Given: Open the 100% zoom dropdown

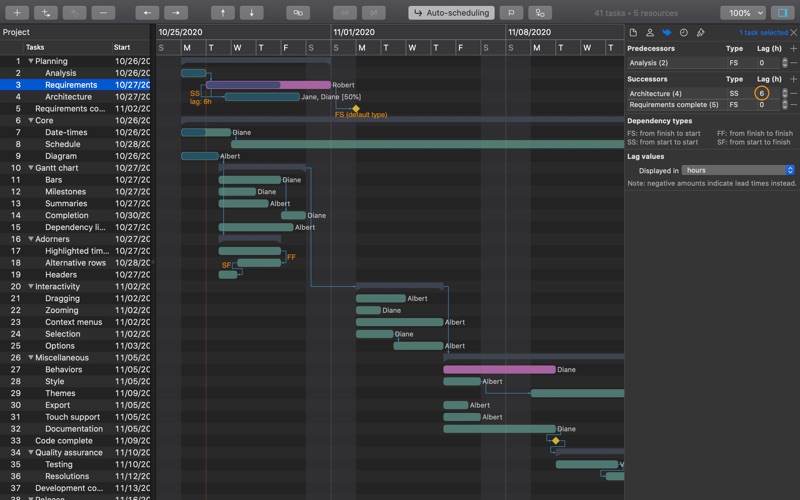Looking at the screenshot, I should pos(743,13).
